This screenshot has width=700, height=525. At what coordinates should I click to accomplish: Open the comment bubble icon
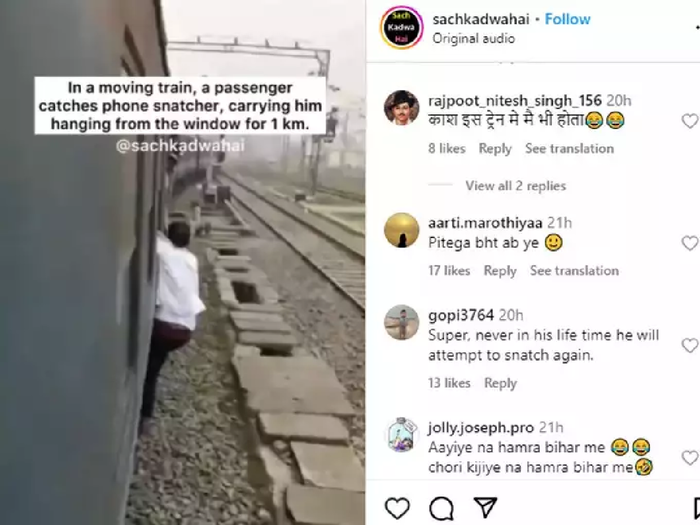pyautogui.click(x=441, y=508)
